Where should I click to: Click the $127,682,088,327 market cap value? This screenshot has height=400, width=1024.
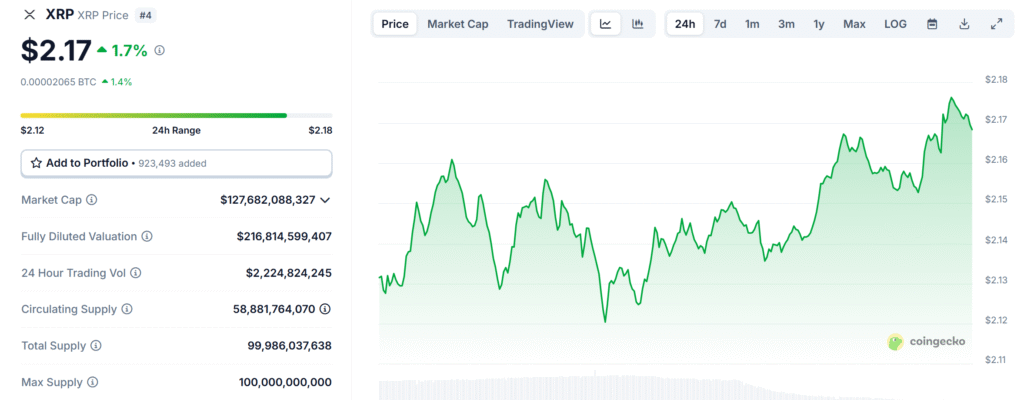pos(268,200)
